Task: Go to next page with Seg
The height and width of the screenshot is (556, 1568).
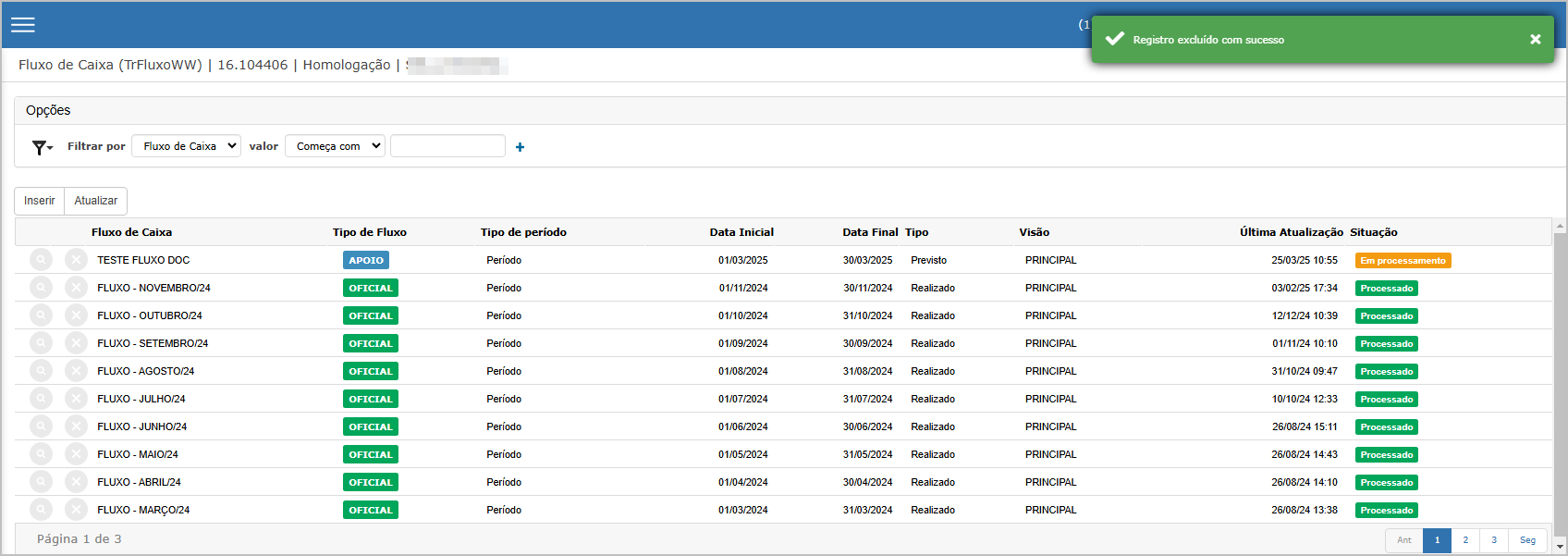Action: pyautogui.click(x=1527, y=540)
